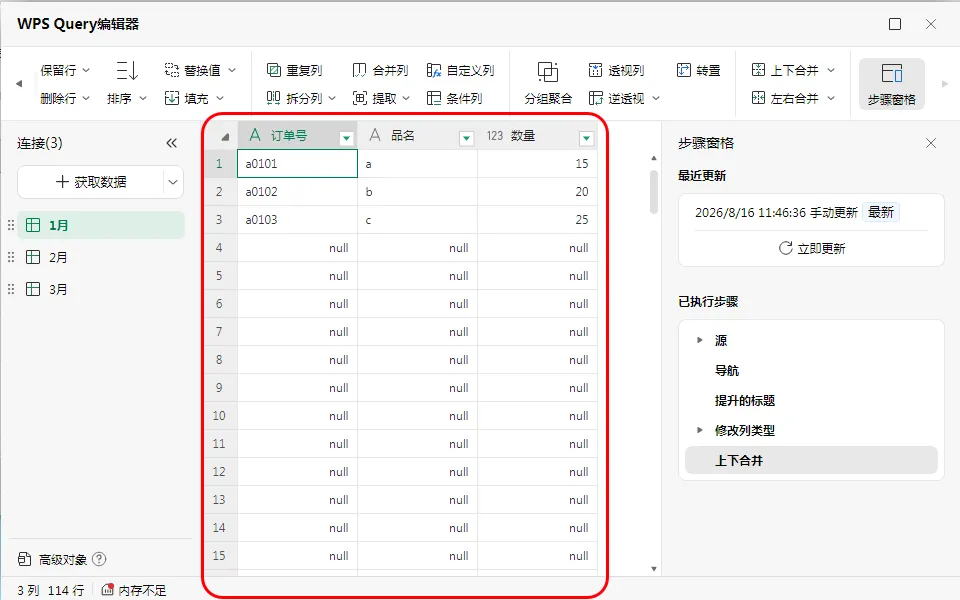Click the 左右合并 icon

[x=758, y=98]
